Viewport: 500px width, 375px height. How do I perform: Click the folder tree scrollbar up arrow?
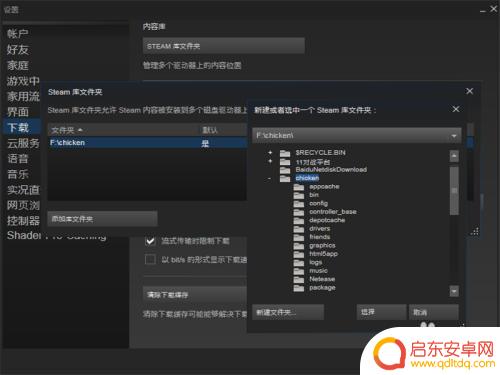pyautogui.click(x=454, y=156)
